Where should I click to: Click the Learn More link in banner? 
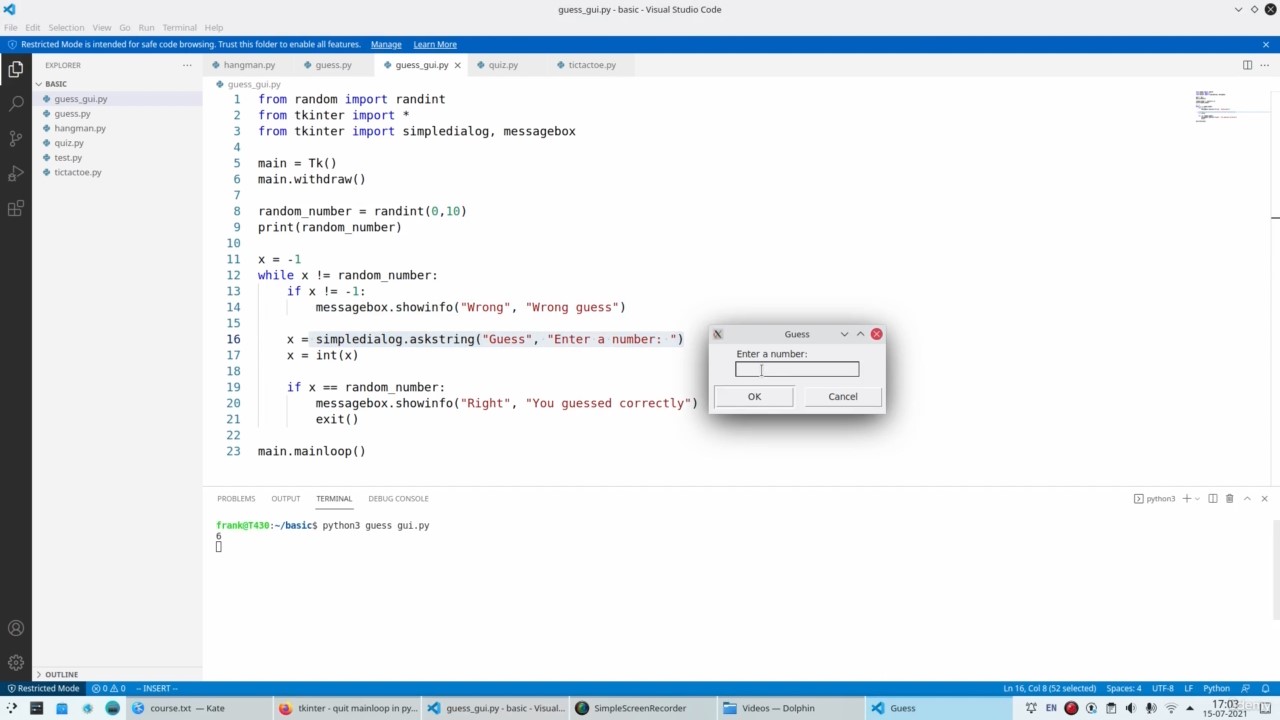(435, 44)
